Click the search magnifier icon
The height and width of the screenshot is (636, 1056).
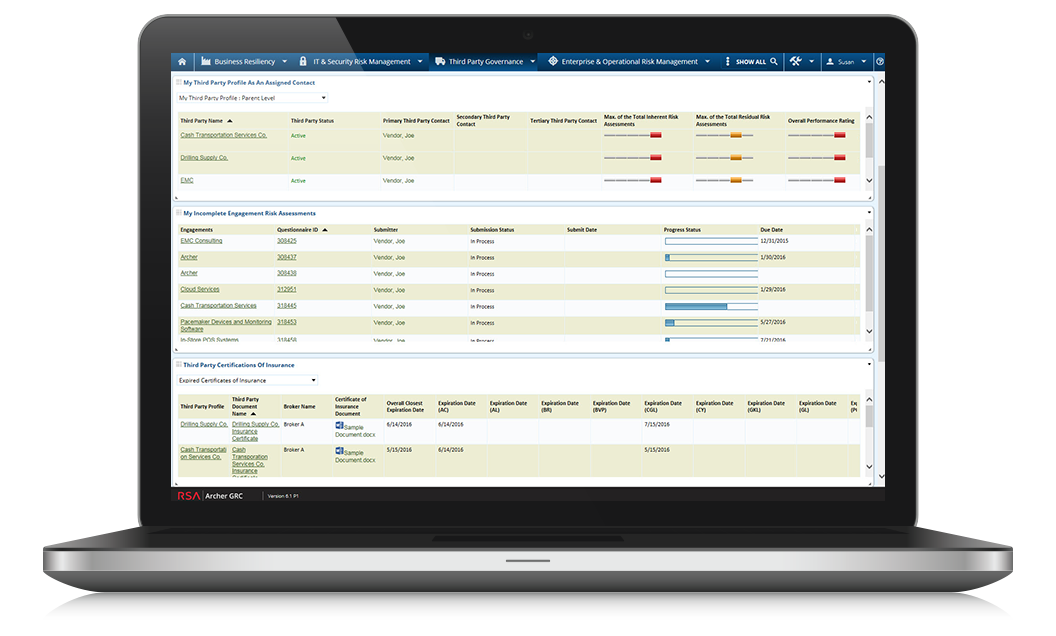(x=774, y=61)
